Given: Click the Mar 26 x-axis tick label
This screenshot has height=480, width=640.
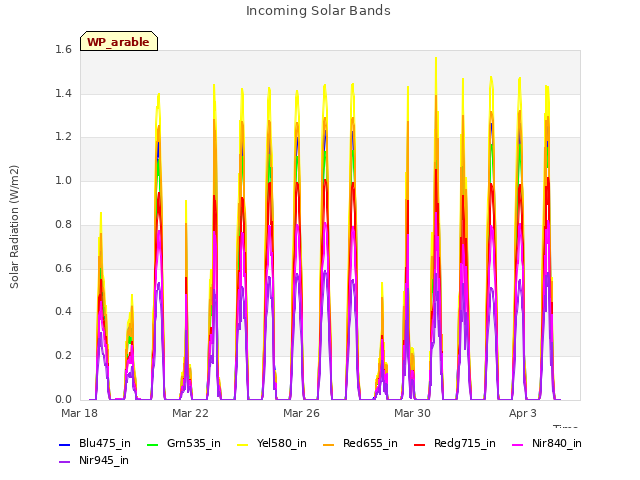Looking at the screenshot, I should click(301, 413).
